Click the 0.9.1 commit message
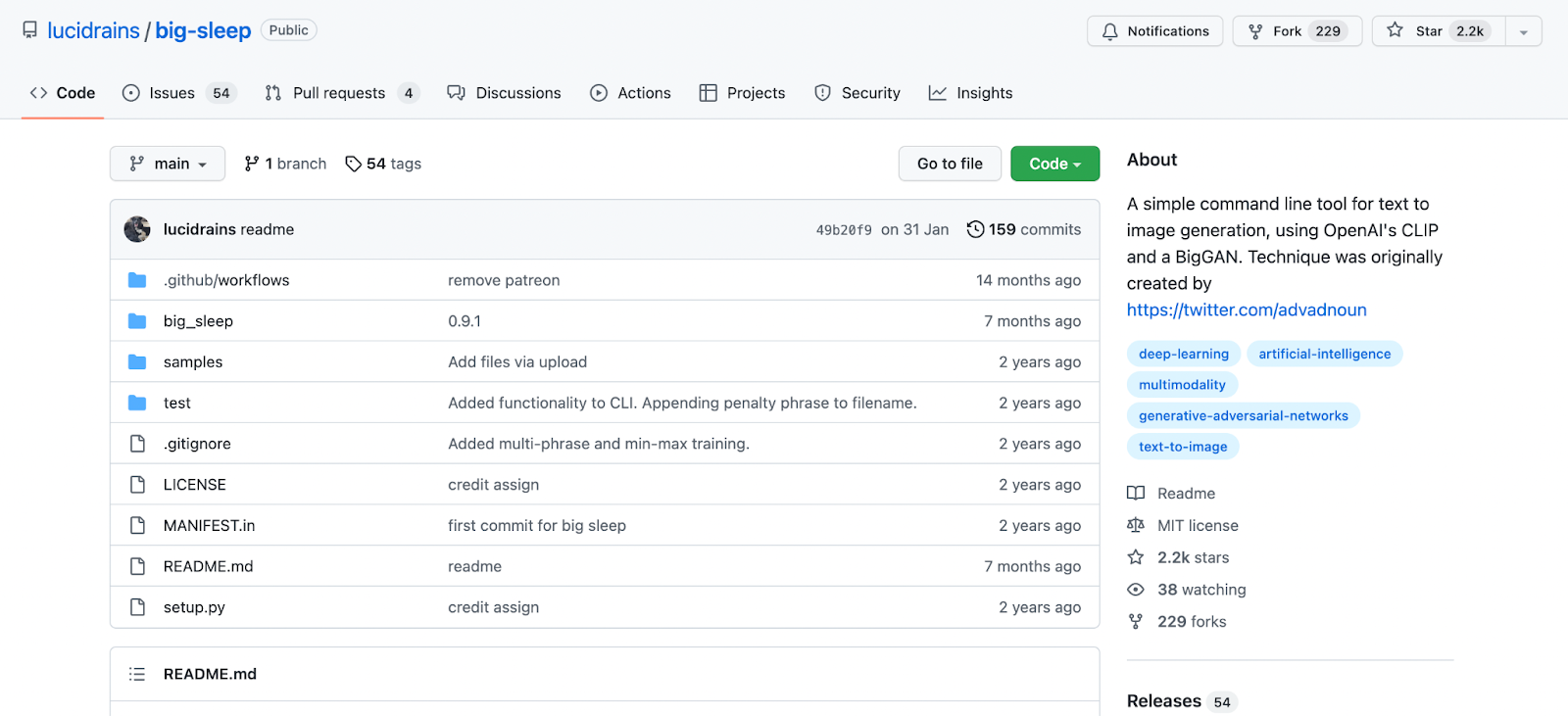 pyautogui.click(x=465, y=321)
